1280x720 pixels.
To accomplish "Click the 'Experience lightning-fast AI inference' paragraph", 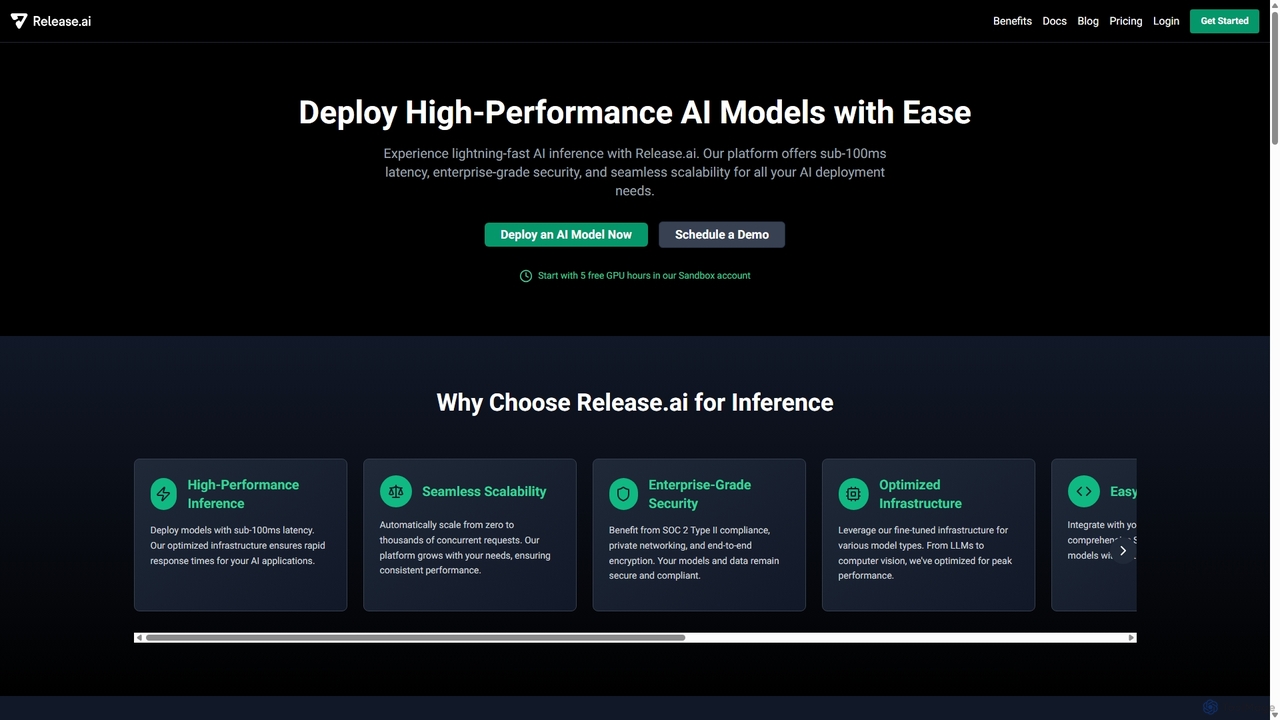I will pos(635,172).
